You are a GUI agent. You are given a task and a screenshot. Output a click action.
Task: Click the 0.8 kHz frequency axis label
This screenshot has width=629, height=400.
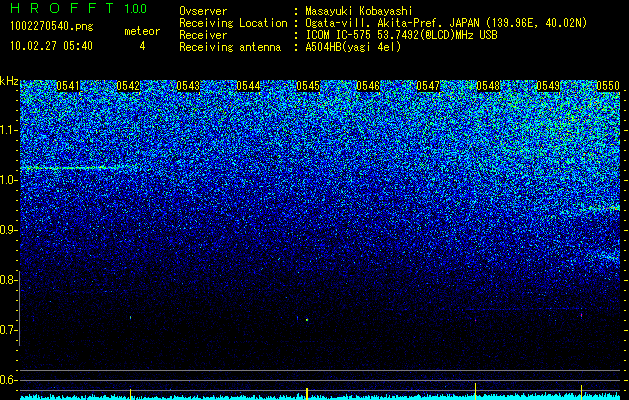tap(9, 280)
